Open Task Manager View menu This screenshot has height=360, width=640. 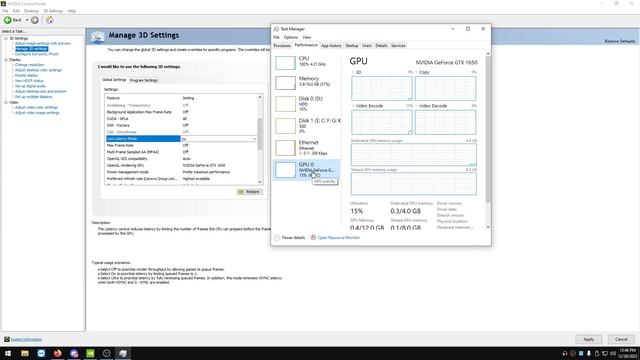tap(307, 37)
